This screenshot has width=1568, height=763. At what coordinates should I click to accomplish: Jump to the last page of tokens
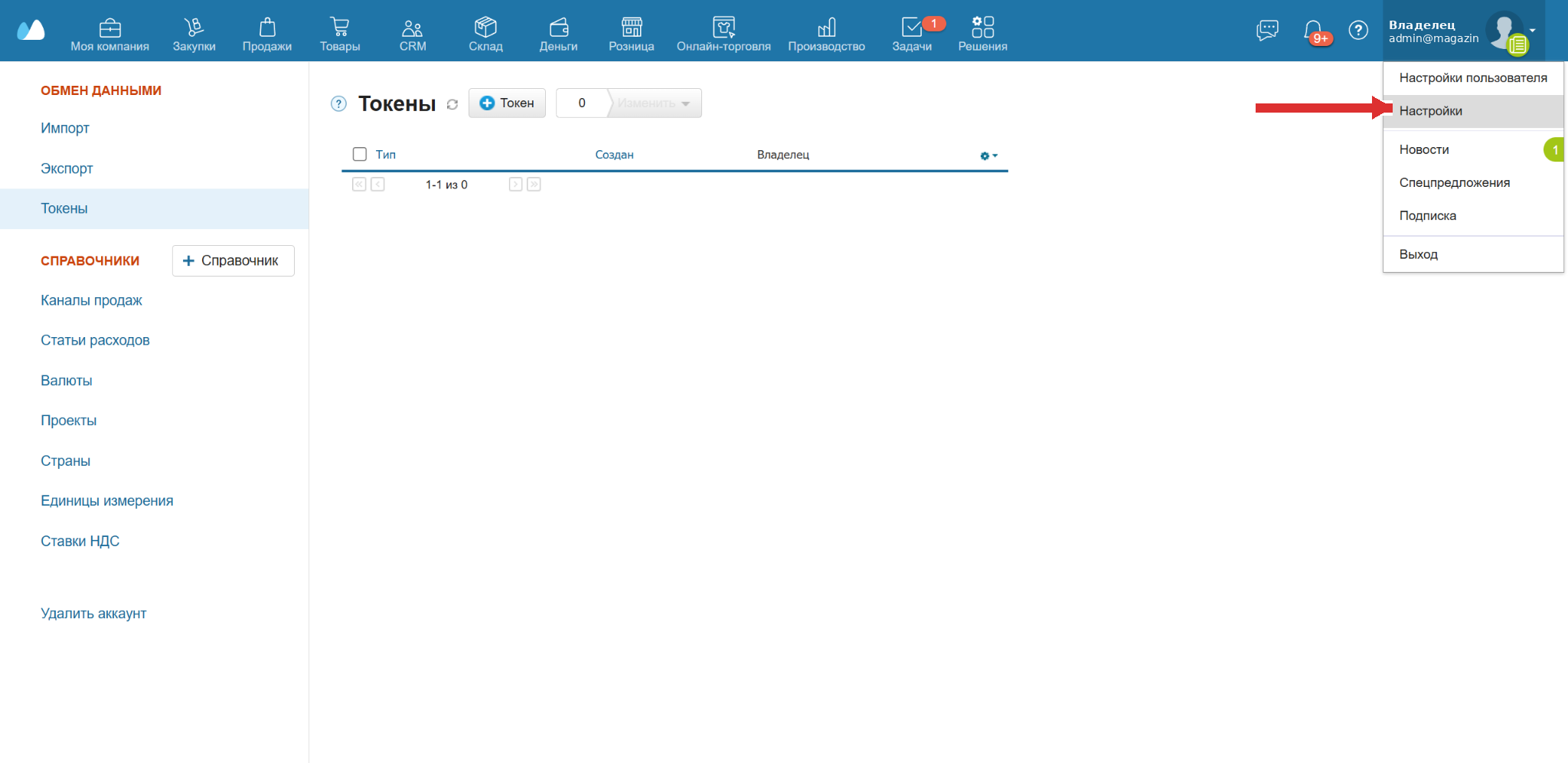534,185
